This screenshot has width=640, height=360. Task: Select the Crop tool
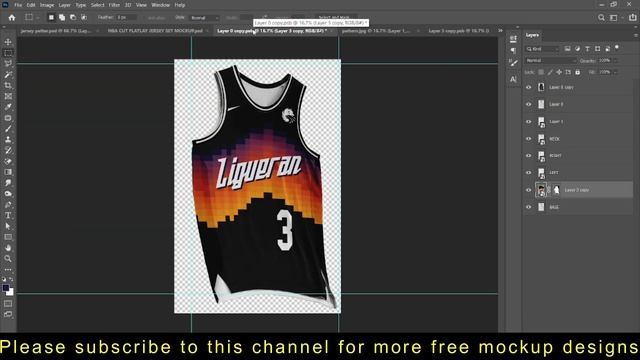[8, 85]
